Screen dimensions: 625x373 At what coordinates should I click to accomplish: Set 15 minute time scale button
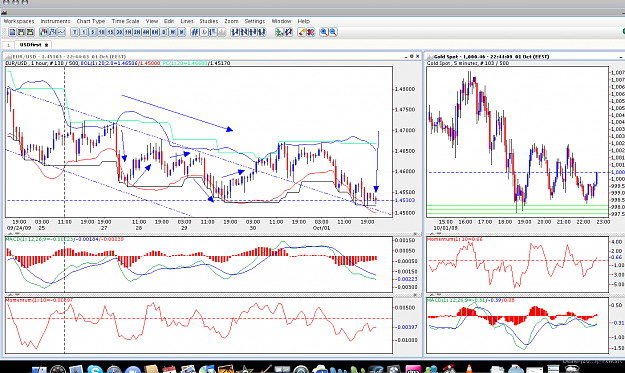(x=110, y=32)
